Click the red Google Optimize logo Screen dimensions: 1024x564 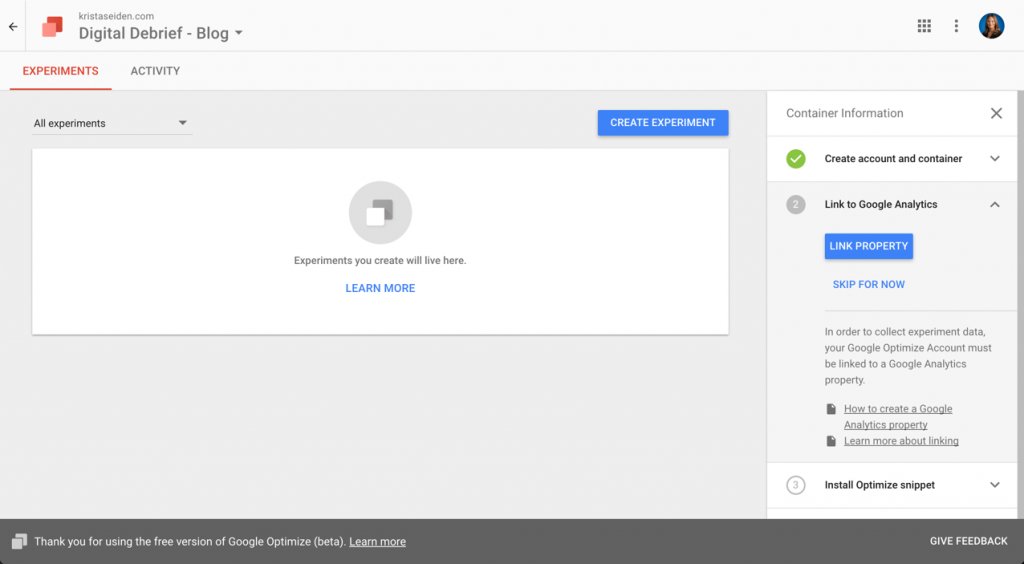coord(52,27)
